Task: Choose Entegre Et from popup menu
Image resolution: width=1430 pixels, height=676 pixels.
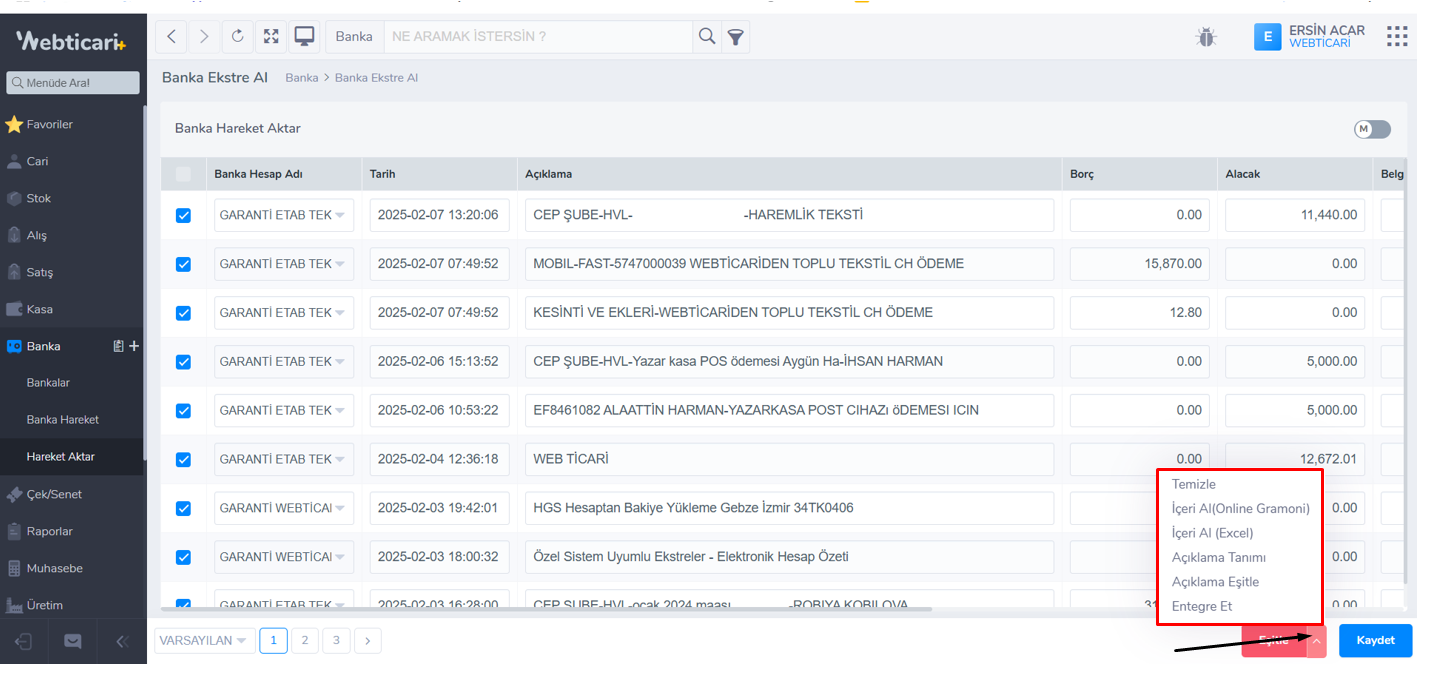Action: click(1201, 606)
